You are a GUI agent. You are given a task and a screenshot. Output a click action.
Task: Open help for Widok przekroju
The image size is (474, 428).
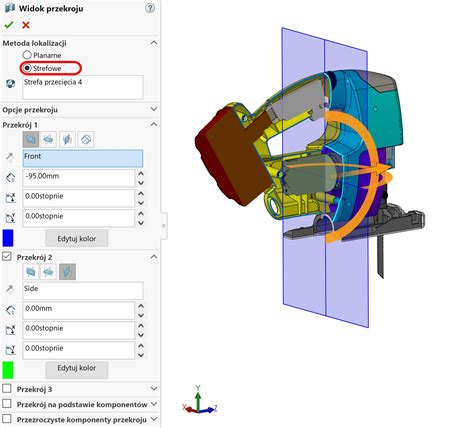pyautogui.click(x=150, y=8)
